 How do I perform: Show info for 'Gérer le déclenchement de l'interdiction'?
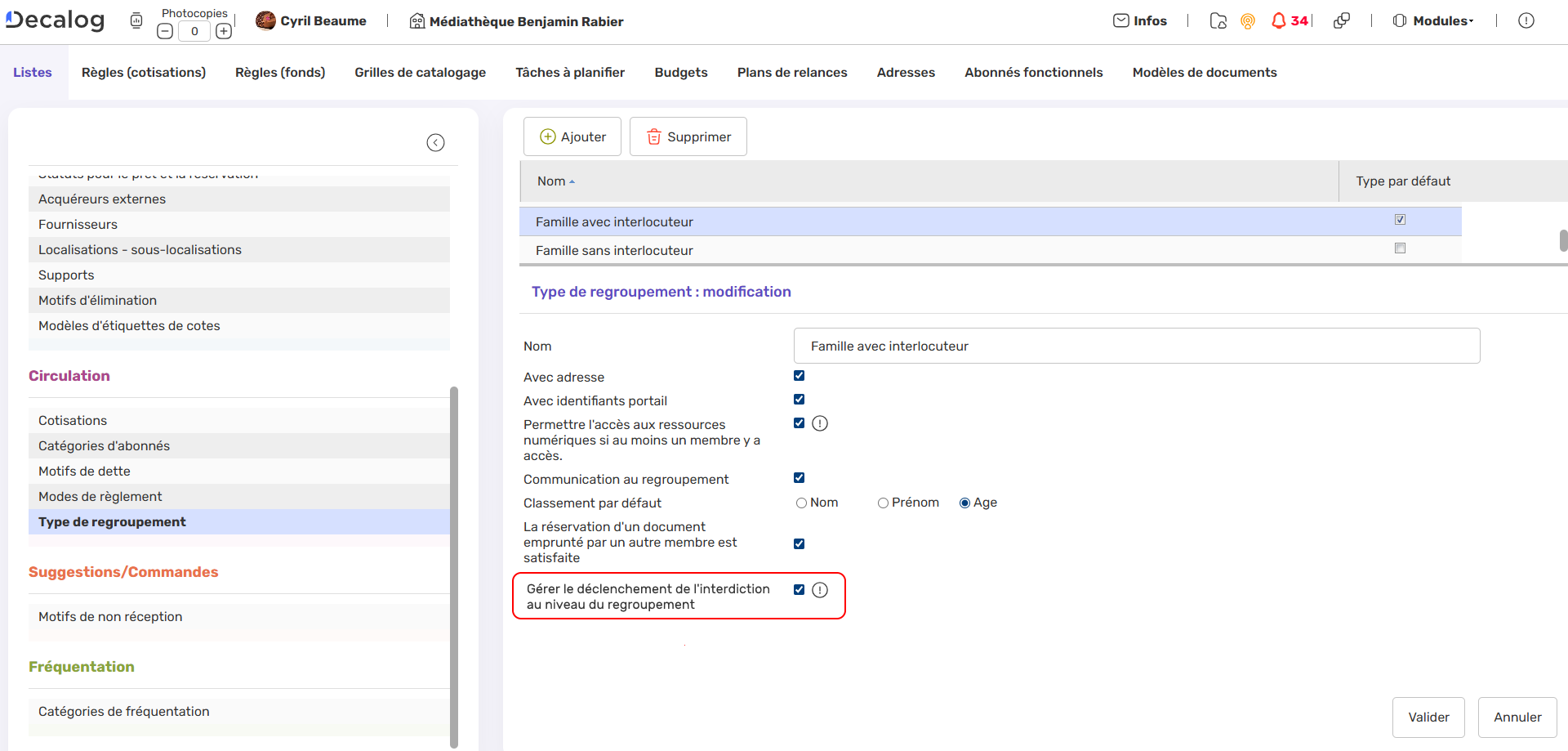(x=820, y=590)
